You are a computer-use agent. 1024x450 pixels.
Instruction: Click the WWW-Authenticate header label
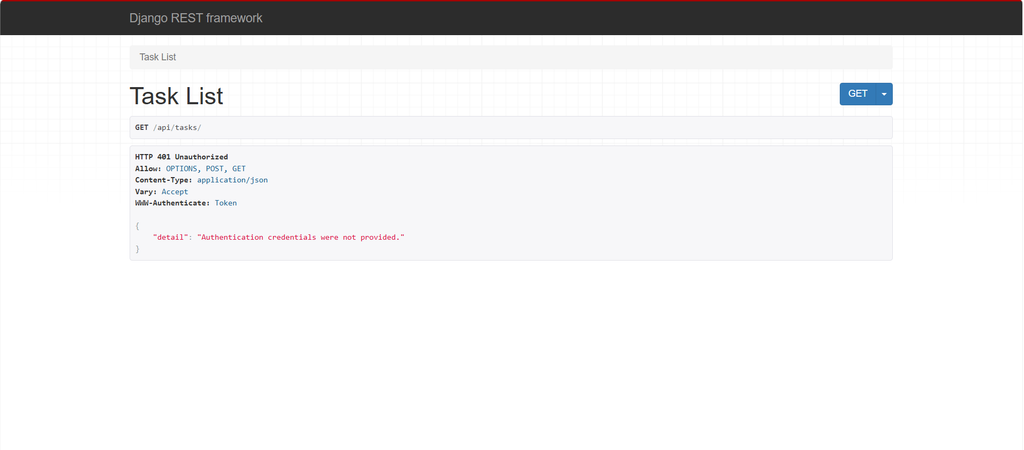(x=173, y=203)
